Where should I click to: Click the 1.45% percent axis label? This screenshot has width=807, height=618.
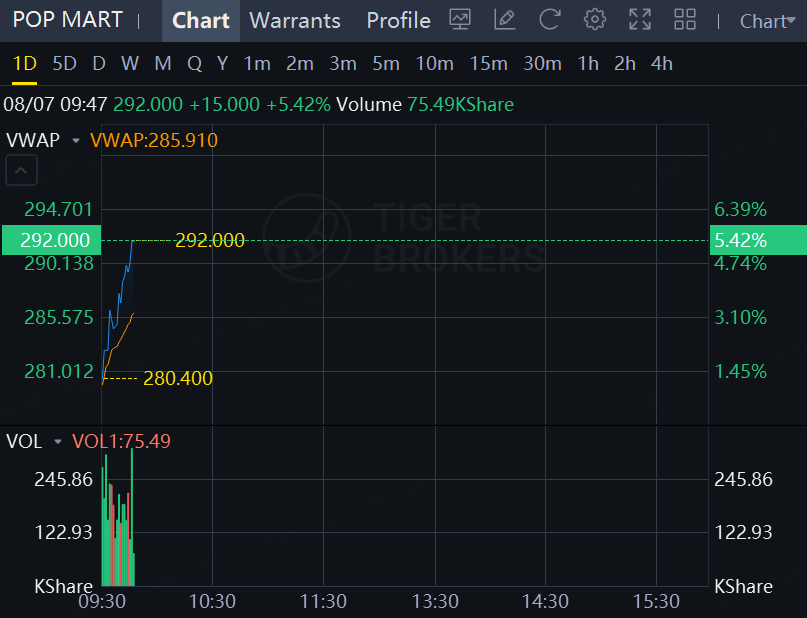[741, 372]
